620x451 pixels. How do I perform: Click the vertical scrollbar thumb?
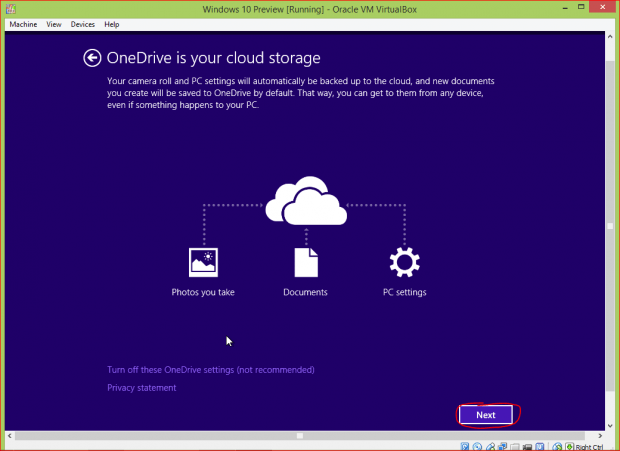[610, 225]
